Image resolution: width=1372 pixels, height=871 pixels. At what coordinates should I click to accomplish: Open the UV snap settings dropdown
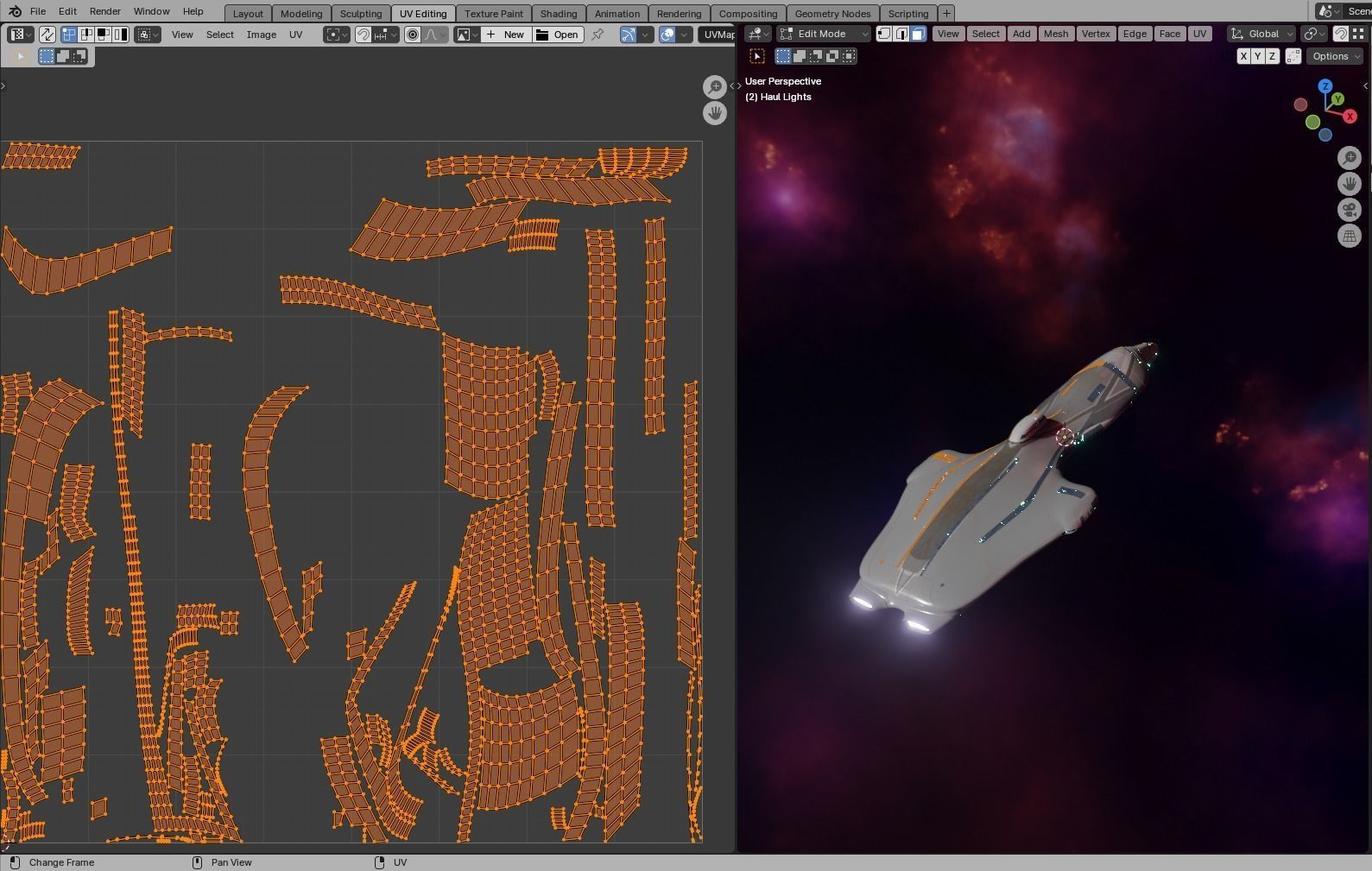[x=385, y=35]
